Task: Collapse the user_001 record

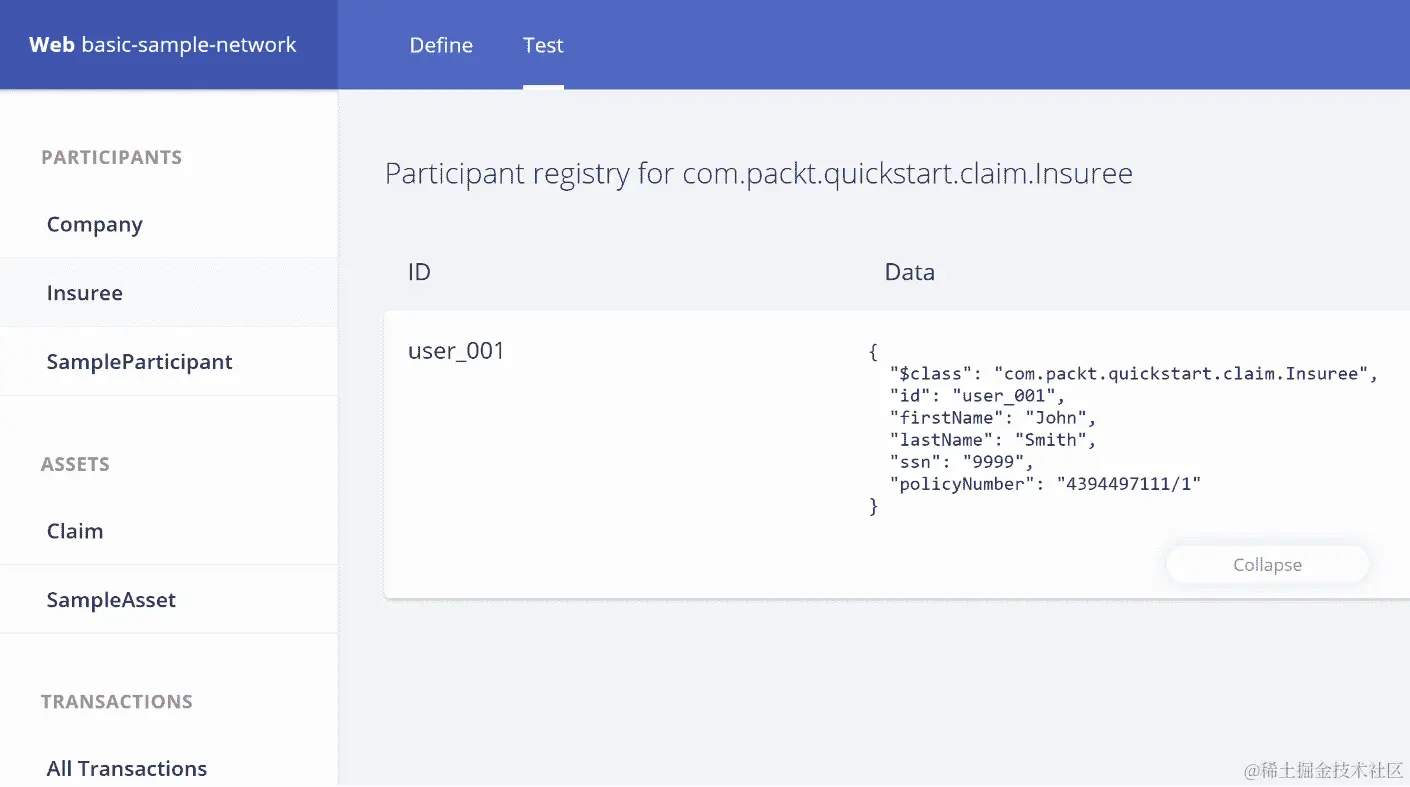Action: tap(1267, 565)
